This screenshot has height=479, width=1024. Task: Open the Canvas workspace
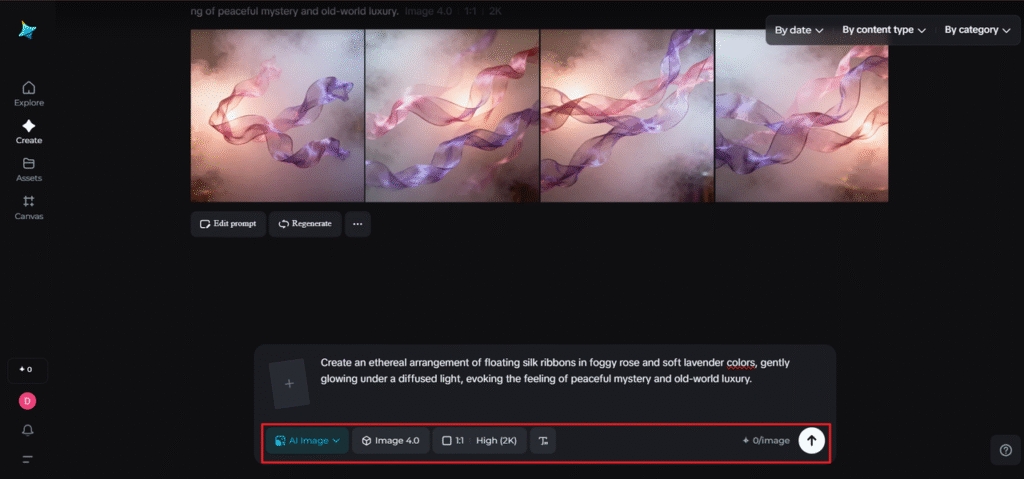coord(28,207)
